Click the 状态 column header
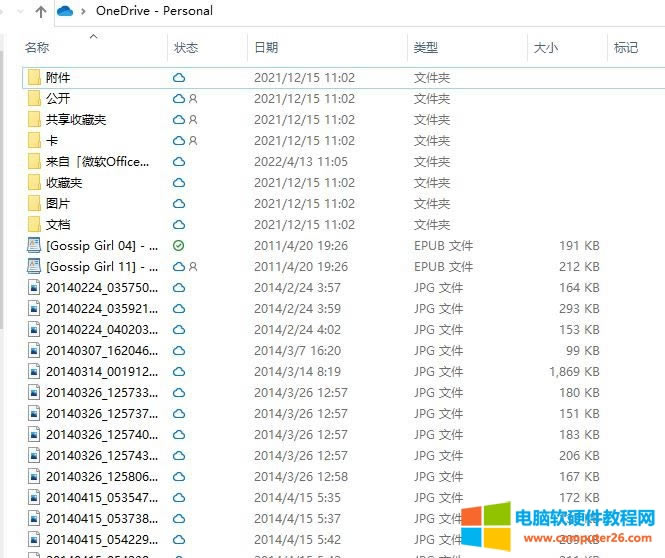 (186, 47)
